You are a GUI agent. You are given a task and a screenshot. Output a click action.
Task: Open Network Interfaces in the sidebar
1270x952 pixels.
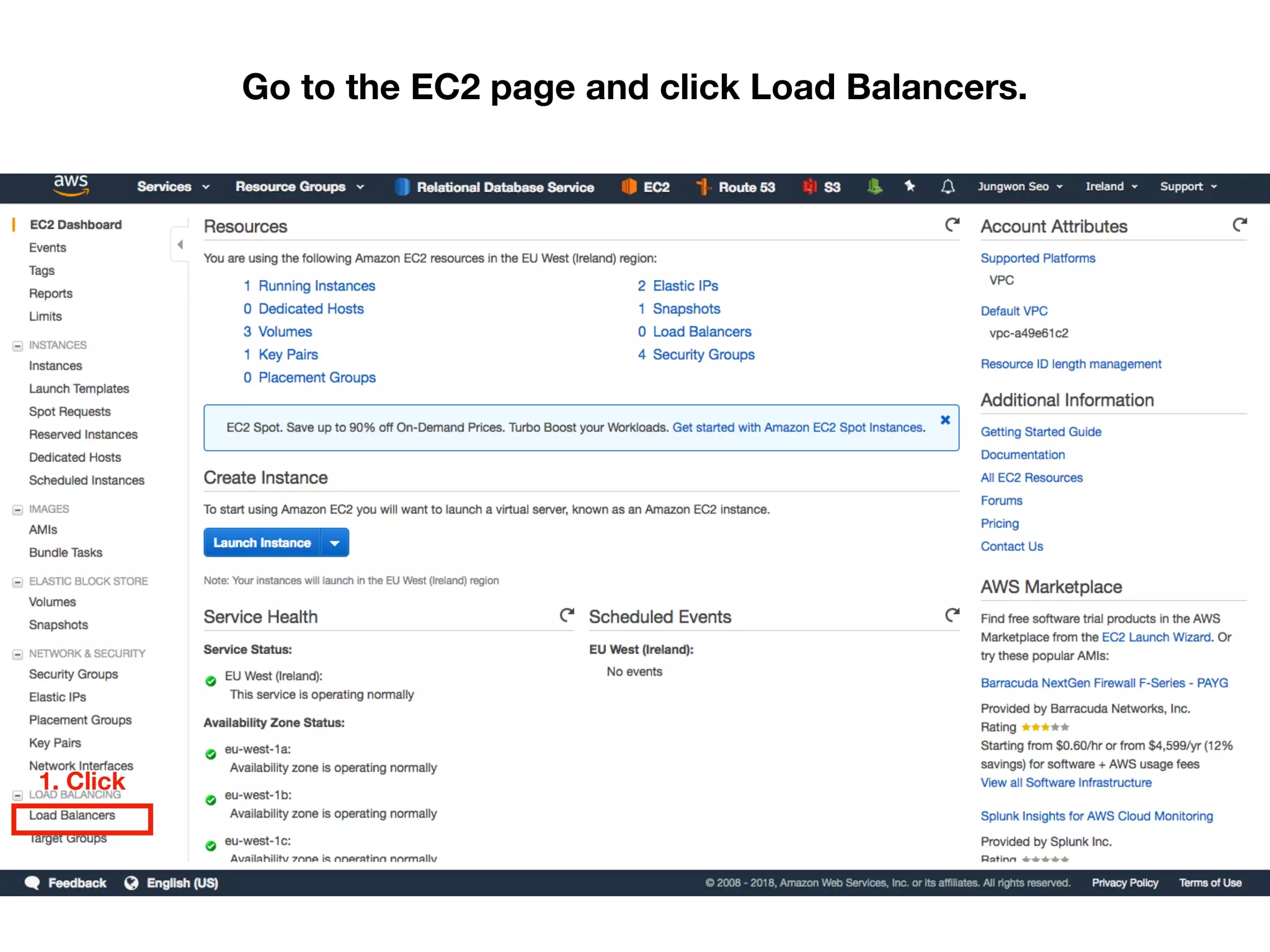point(81,765)
